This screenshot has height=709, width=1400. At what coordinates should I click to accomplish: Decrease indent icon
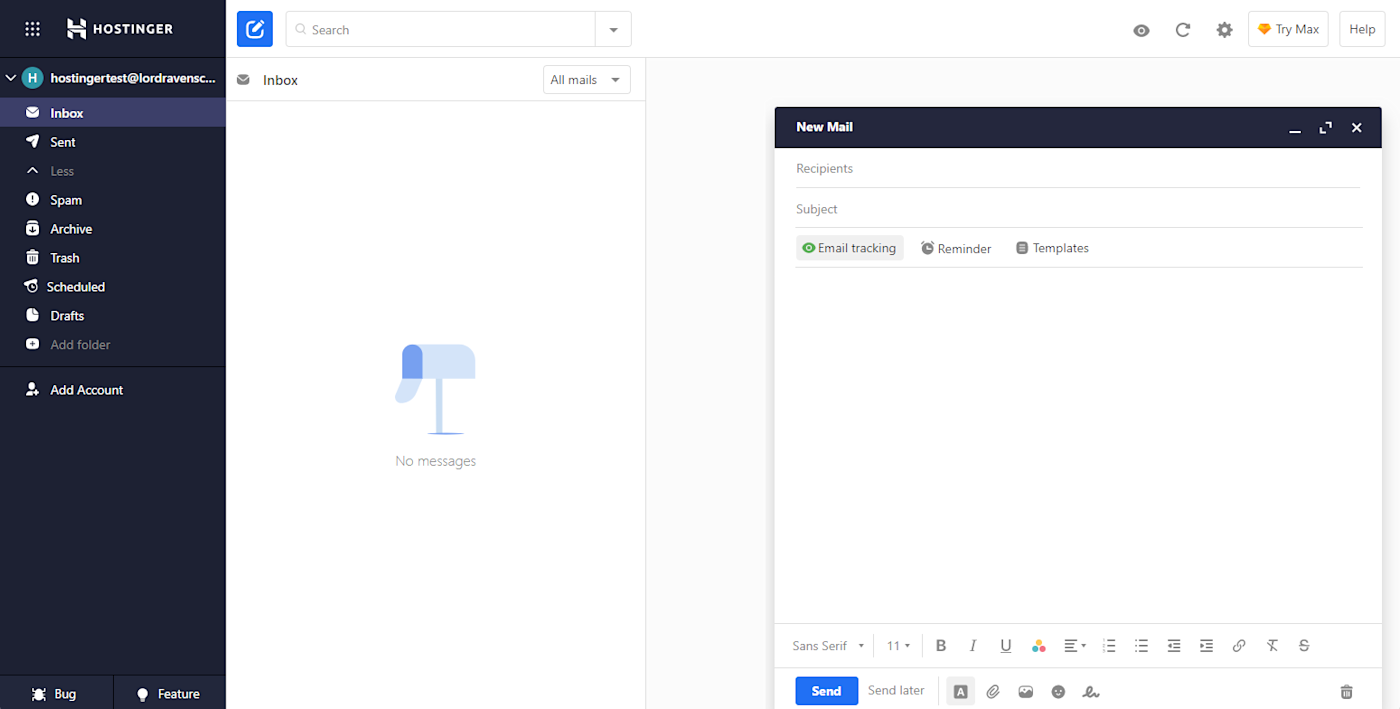(x=1174, y=646)
